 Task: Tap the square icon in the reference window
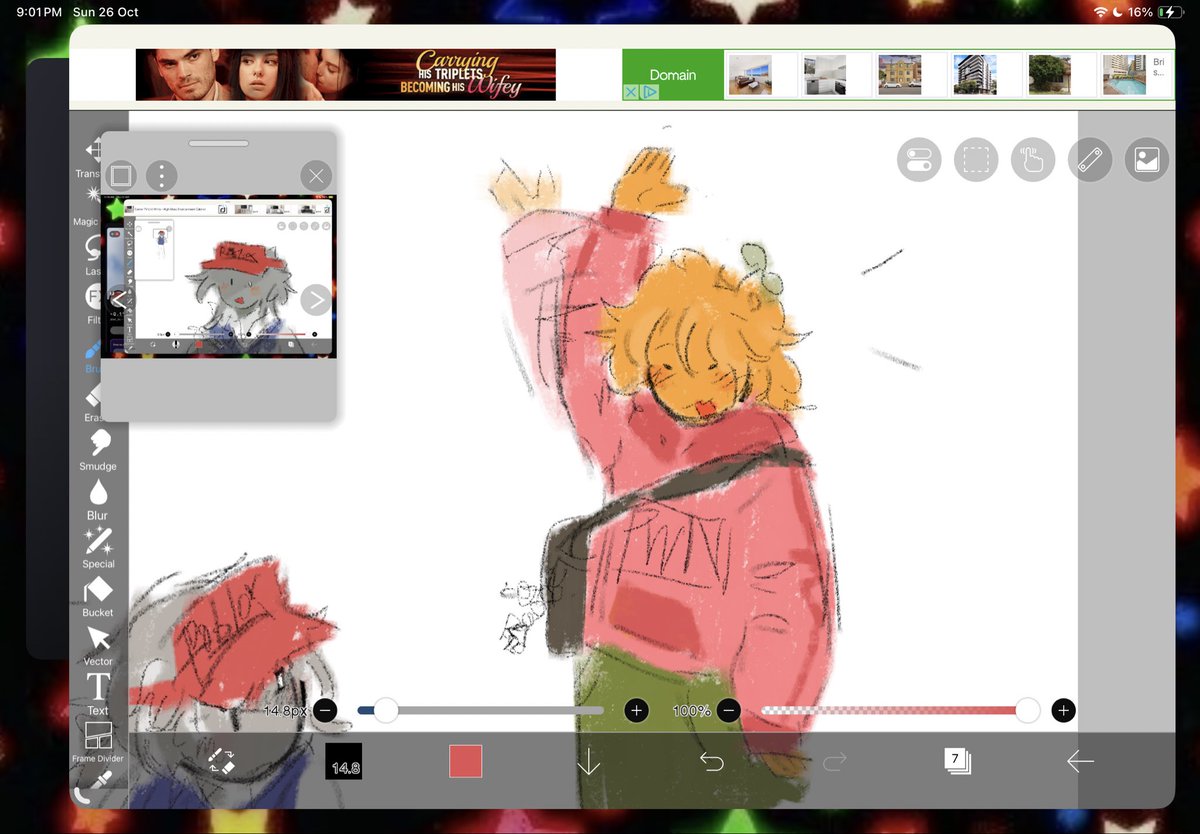121,176
